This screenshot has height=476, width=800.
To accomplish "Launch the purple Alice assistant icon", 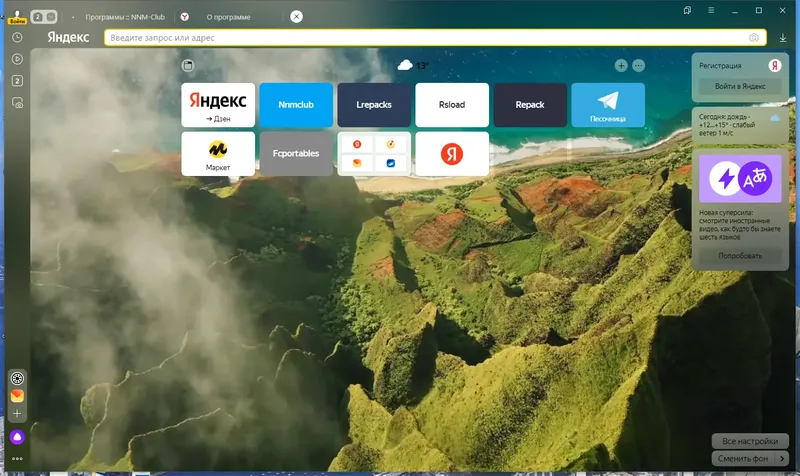I will tap(17, 437).
